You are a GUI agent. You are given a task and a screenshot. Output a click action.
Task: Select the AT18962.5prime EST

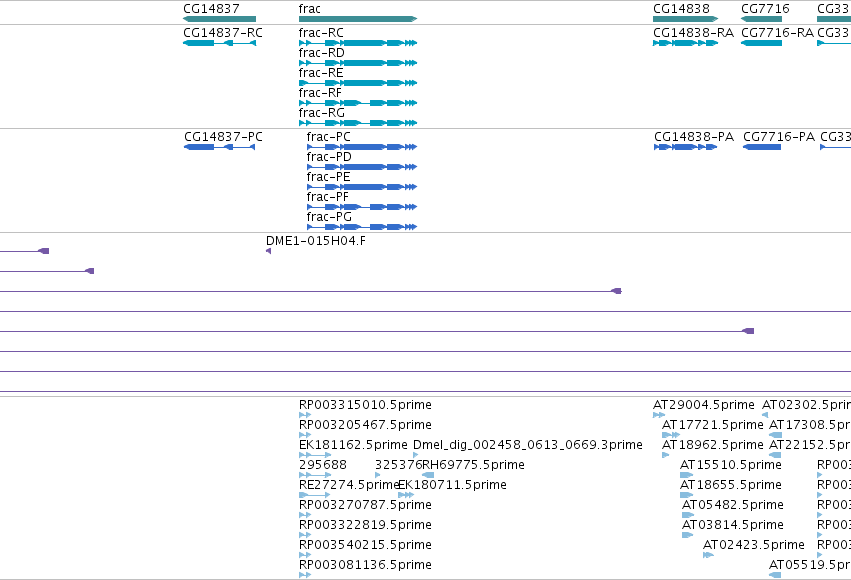pyautogui.click(x=666, y=455)
